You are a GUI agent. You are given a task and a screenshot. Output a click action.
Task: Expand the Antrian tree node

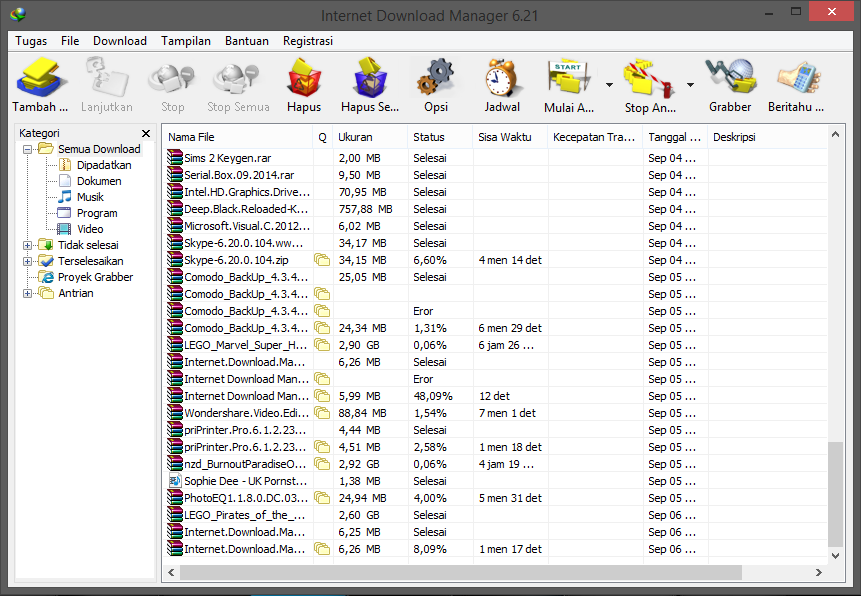27,293
